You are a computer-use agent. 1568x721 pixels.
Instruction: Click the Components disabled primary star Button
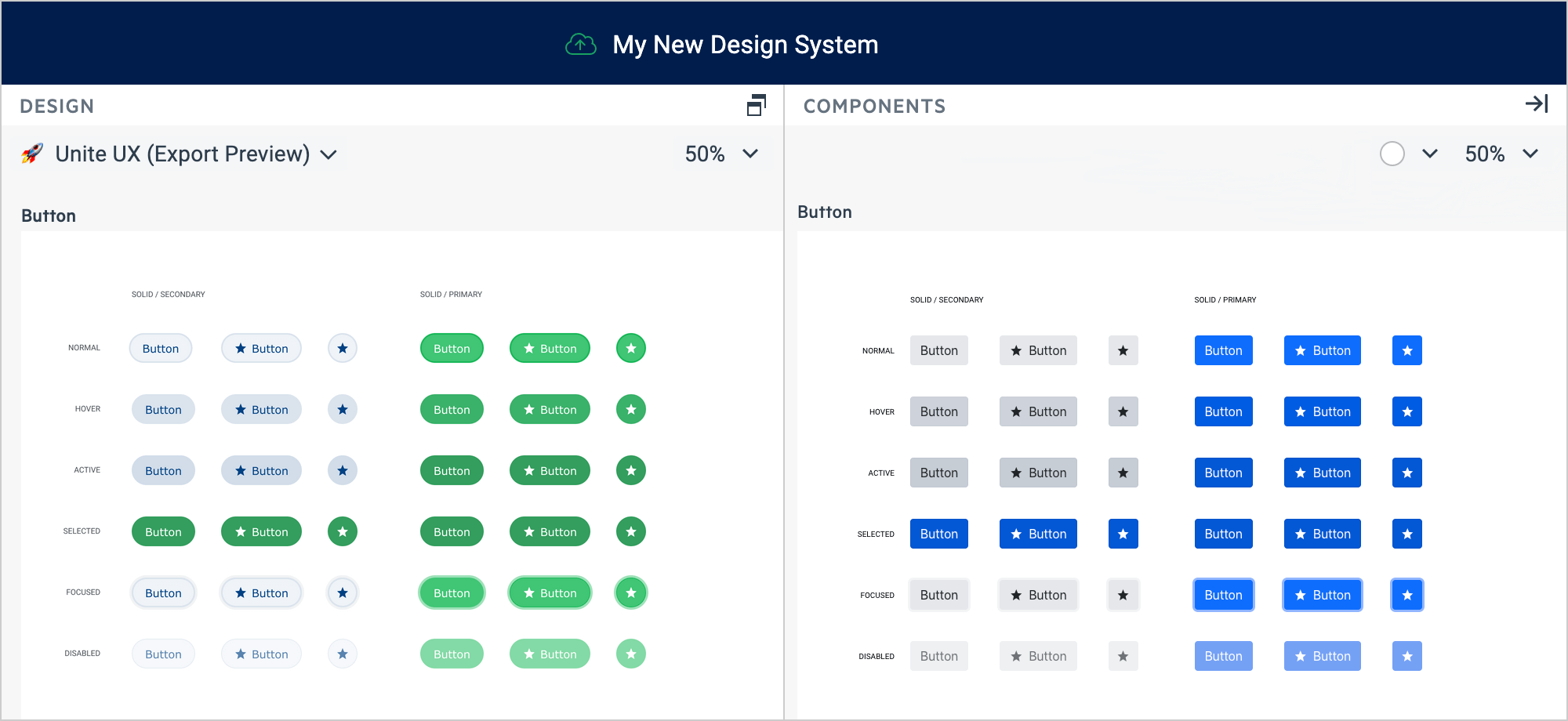tap(1323, 657)
